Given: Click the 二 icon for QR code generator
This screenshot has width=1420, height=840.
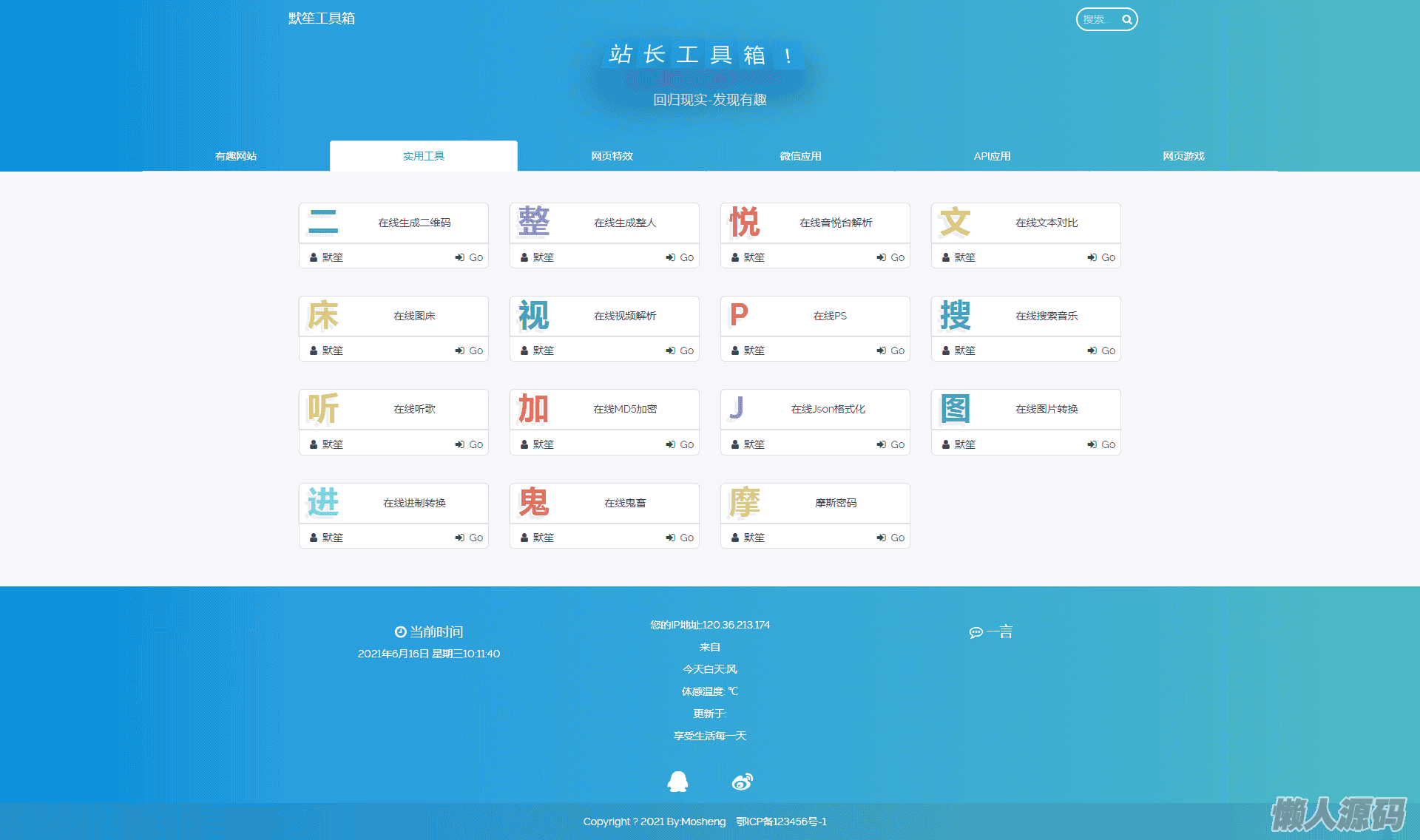Looking at the screenshot, I should click(x=323, y=223).
